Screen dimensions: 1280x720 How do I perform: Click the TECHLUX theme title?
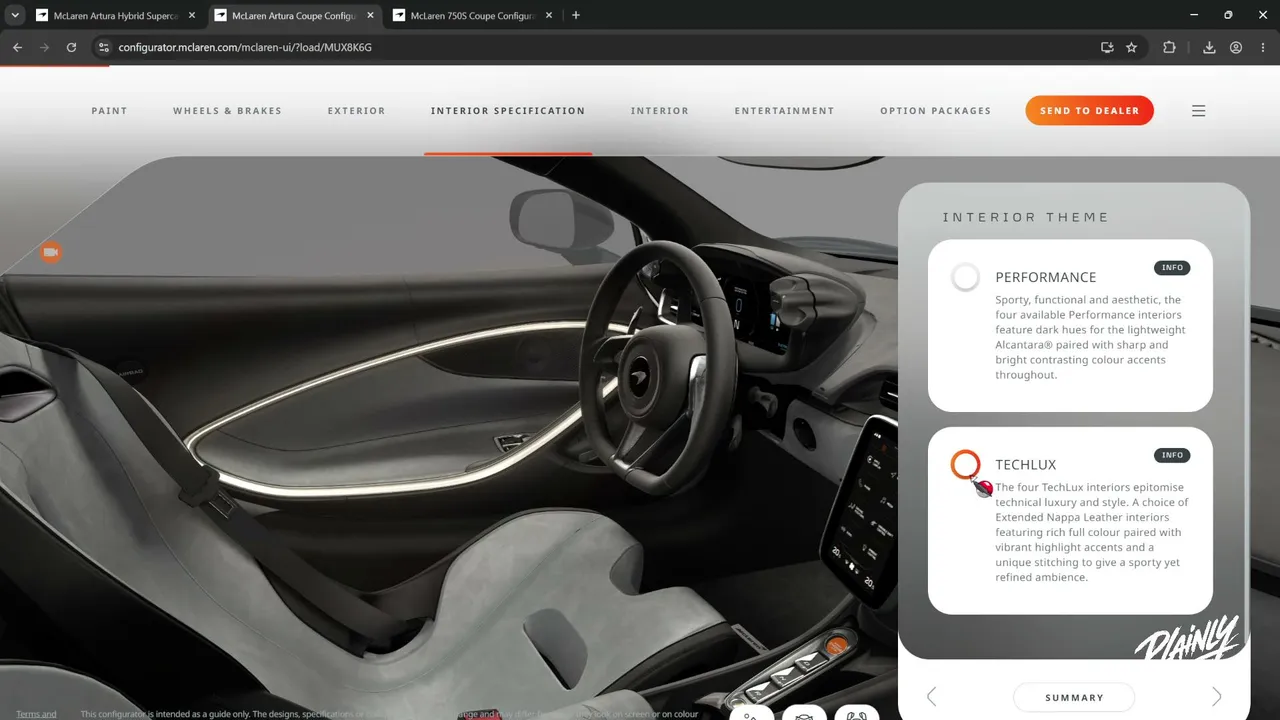pyautogui.click(x=1025, y=465)
